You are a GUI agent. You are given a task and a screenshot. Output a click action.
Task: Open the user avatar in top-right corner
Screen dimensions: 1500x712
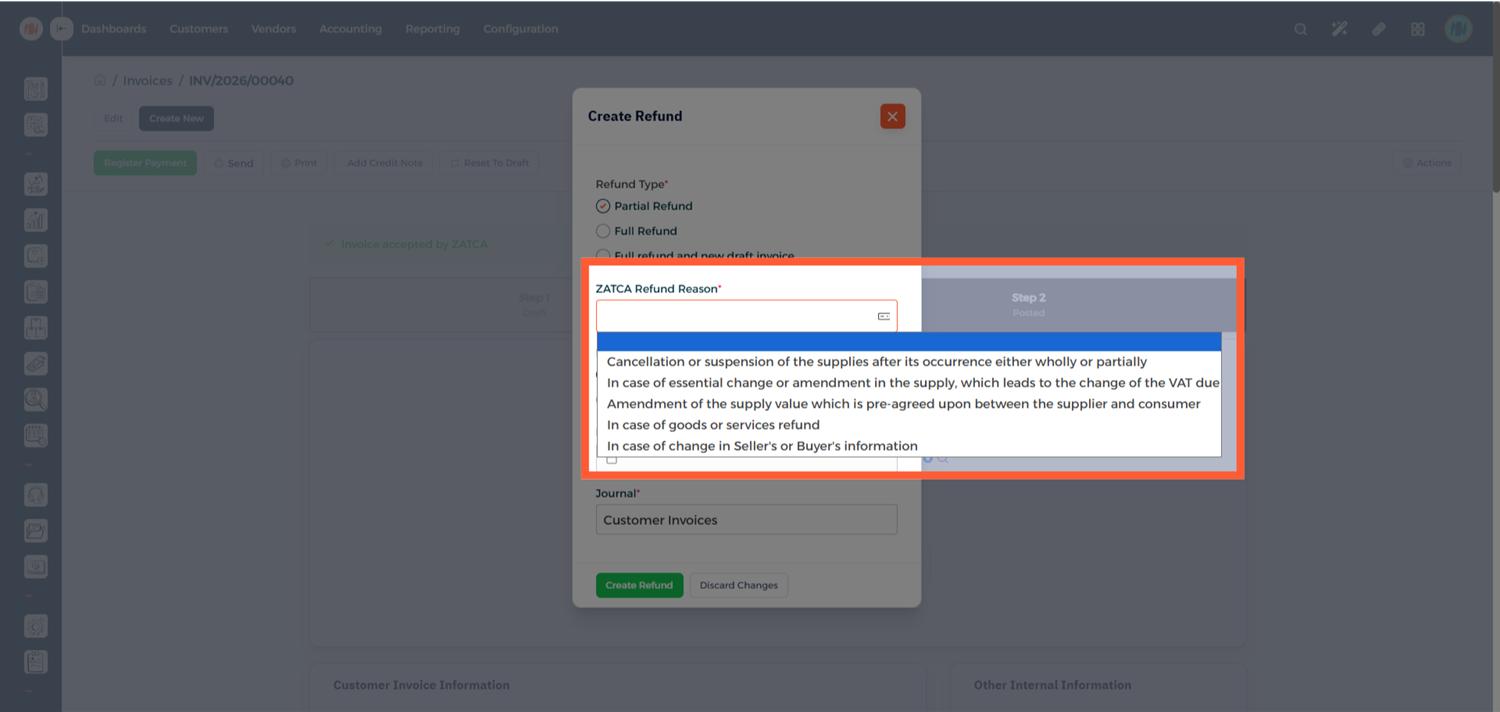point(1458,29)
